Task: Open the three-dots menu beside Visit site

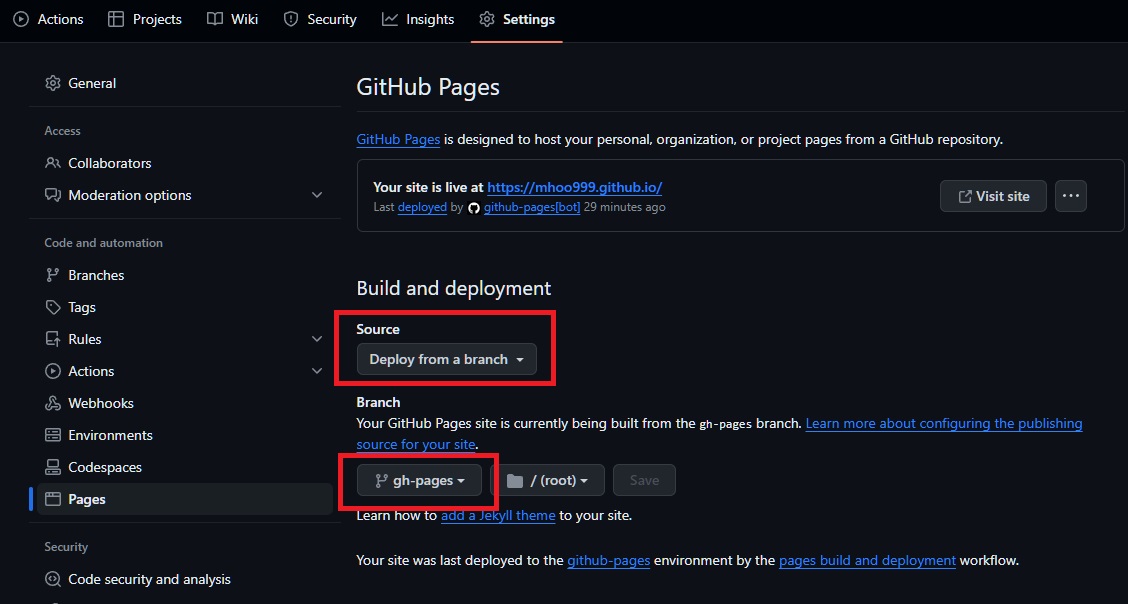Action: [1070, 196]
